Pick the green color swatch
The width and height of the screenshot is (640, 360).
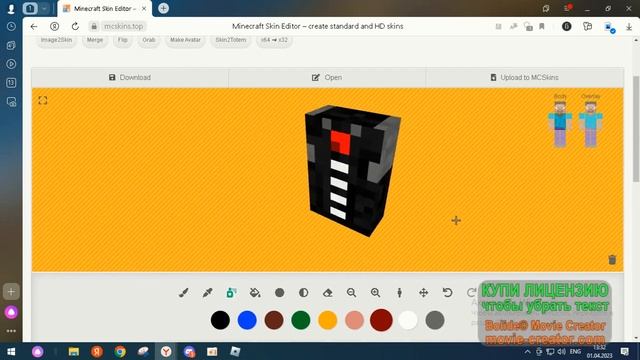(301, 320)
